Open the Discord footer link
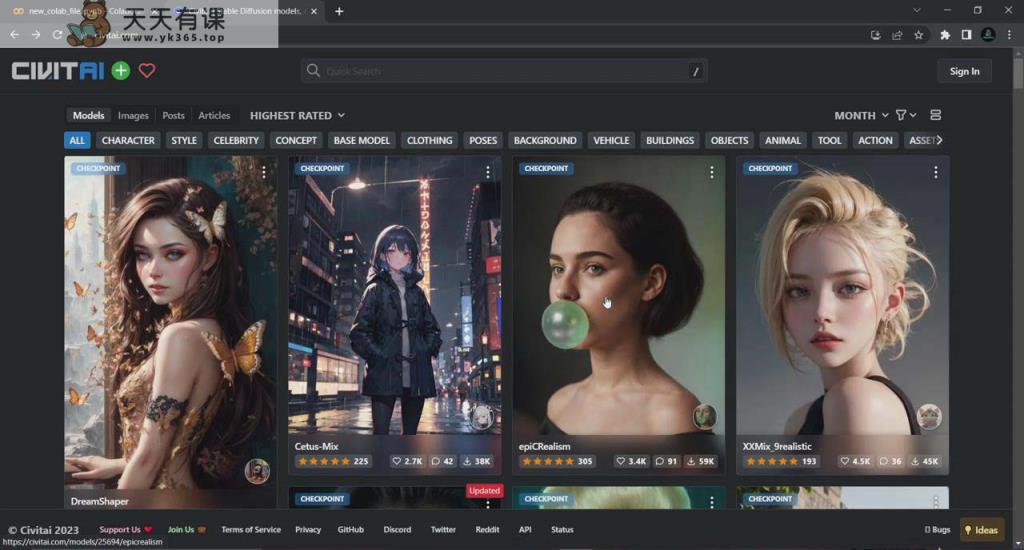Viewport: 1024px width, 550px height. coord(397,530)
